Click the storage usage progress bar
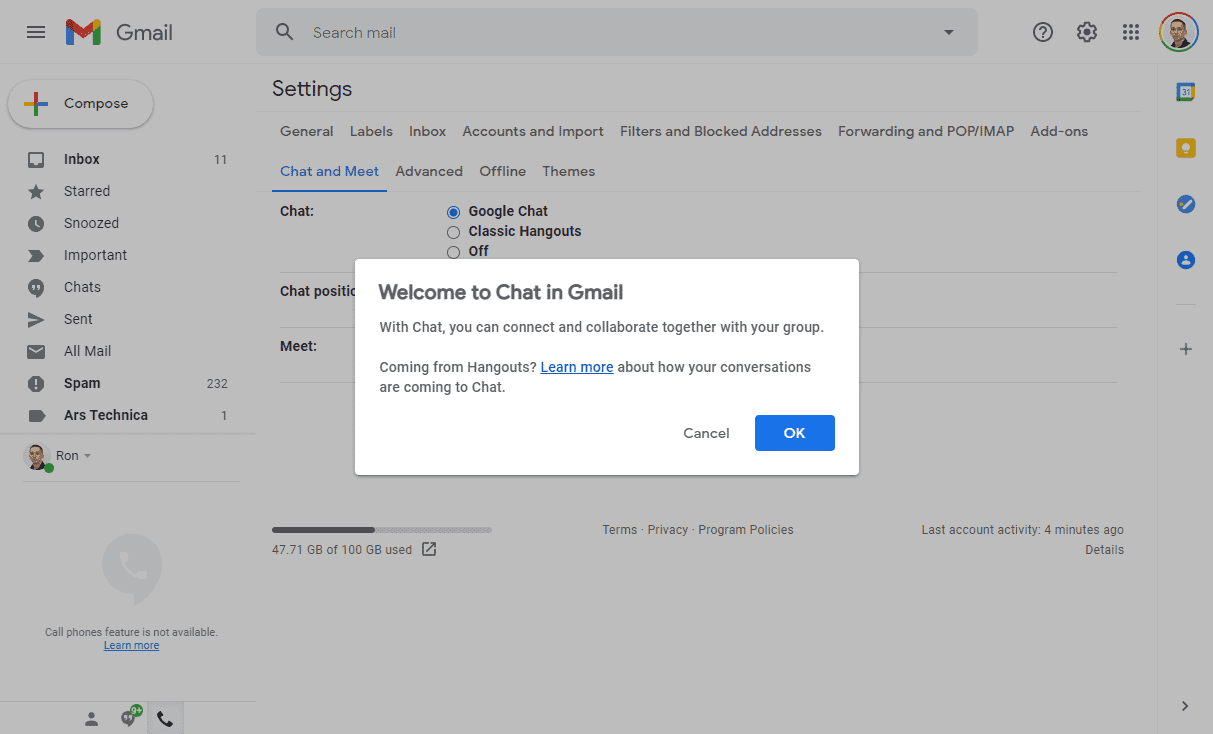Screen dimensions: 1213x734 point(381,529)
